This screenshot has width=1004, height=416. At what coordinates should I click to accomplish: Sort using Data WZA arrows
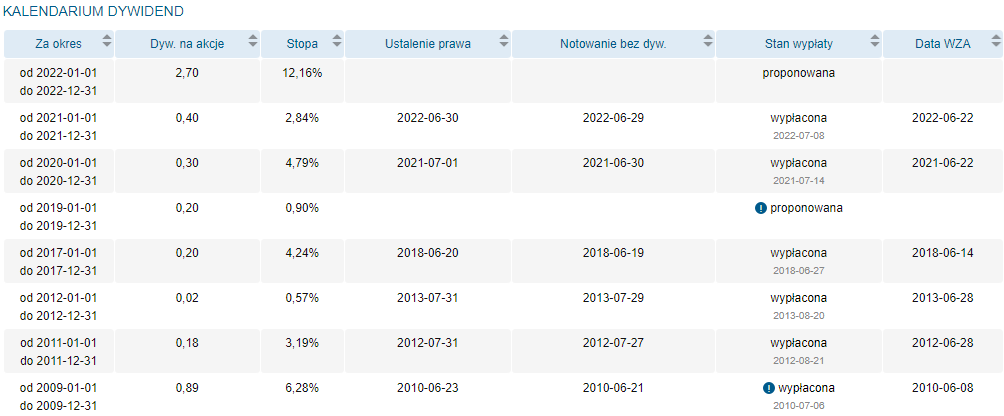(x=995, y=42)
